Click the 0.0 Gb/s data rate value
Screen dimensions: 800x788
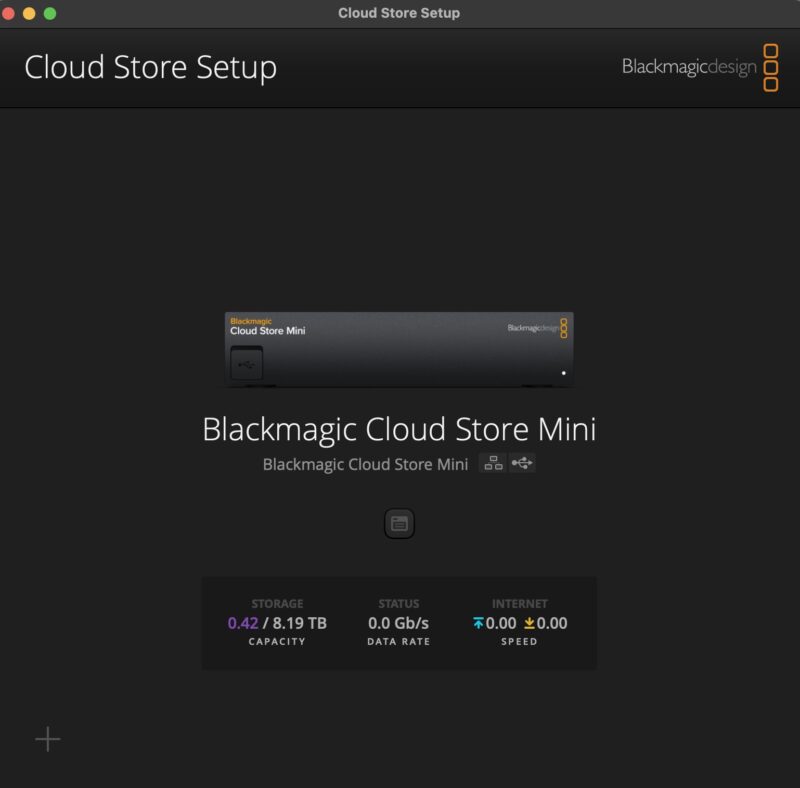pyautogui.click(x=398, y=622)
